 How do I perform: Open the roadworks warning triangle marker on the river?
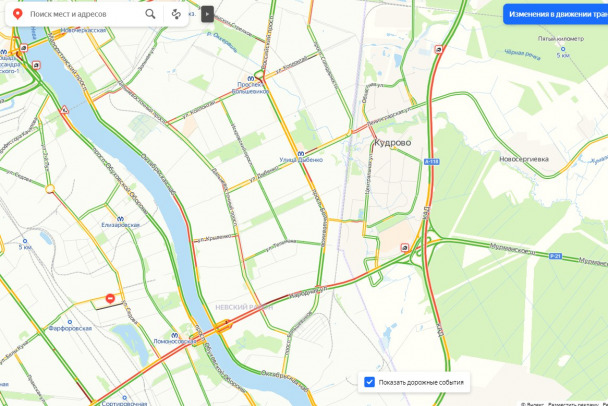click(x=65, y=110)
